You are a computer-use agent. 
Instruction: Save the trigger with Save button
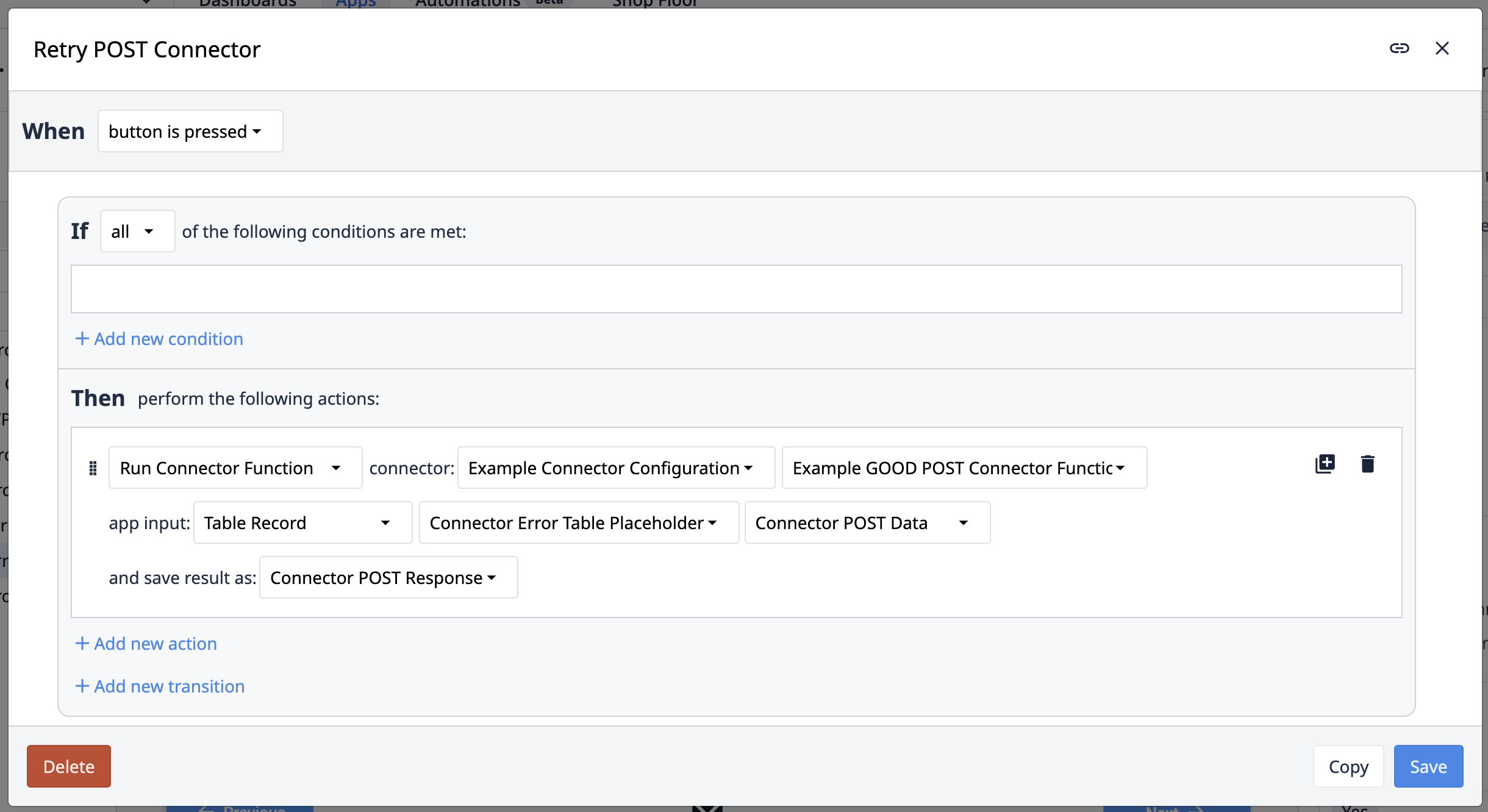coord(1428,766)
